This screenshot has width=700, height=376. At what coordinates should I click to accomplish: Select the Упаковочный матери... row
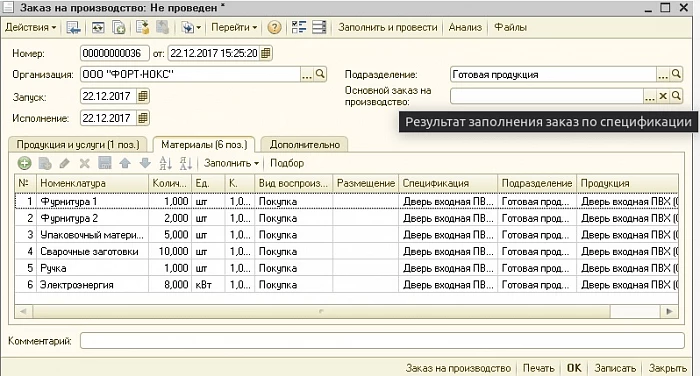tap(346, 234)
